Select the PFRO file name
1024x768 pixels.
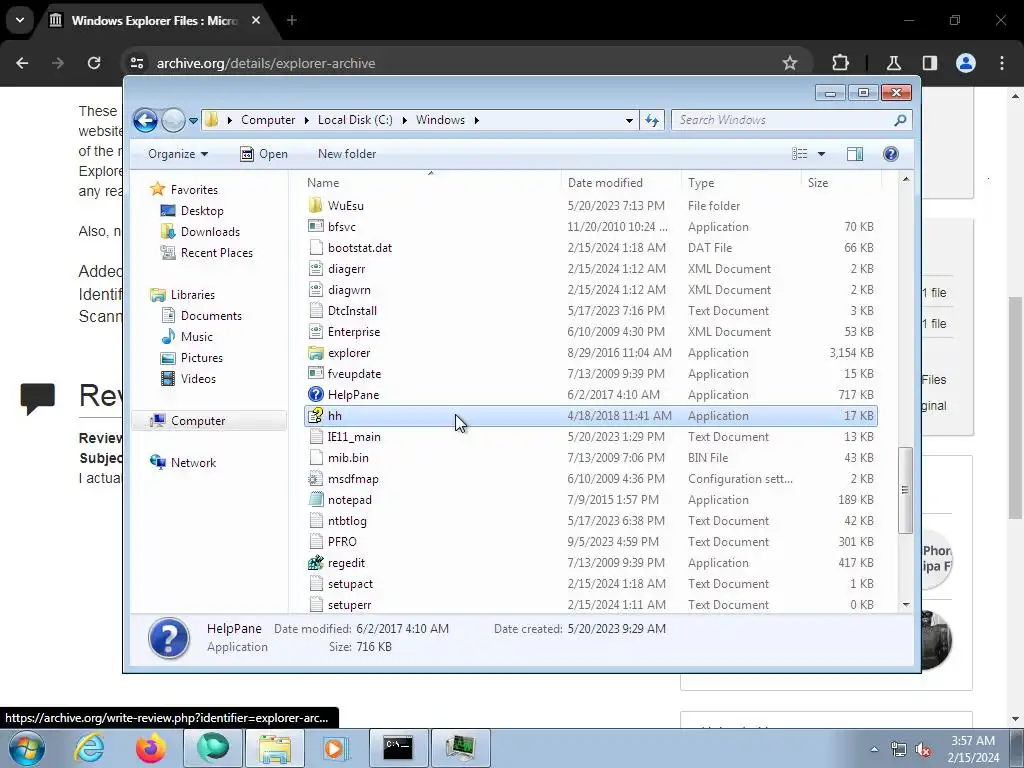tap(342, 541)
